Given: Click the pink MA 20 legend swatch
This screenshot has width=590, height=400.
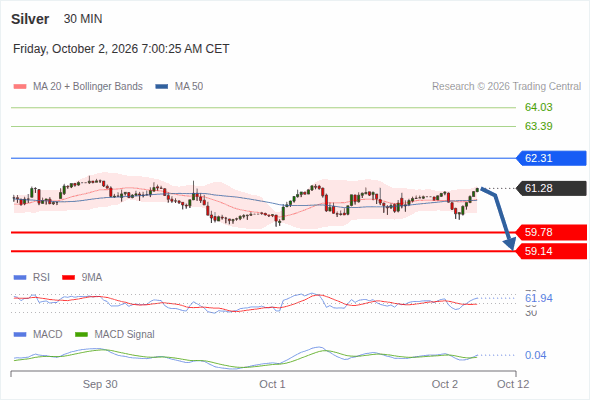Looking at the screenshot, I should pyautogui.click(x=20, y=87).
